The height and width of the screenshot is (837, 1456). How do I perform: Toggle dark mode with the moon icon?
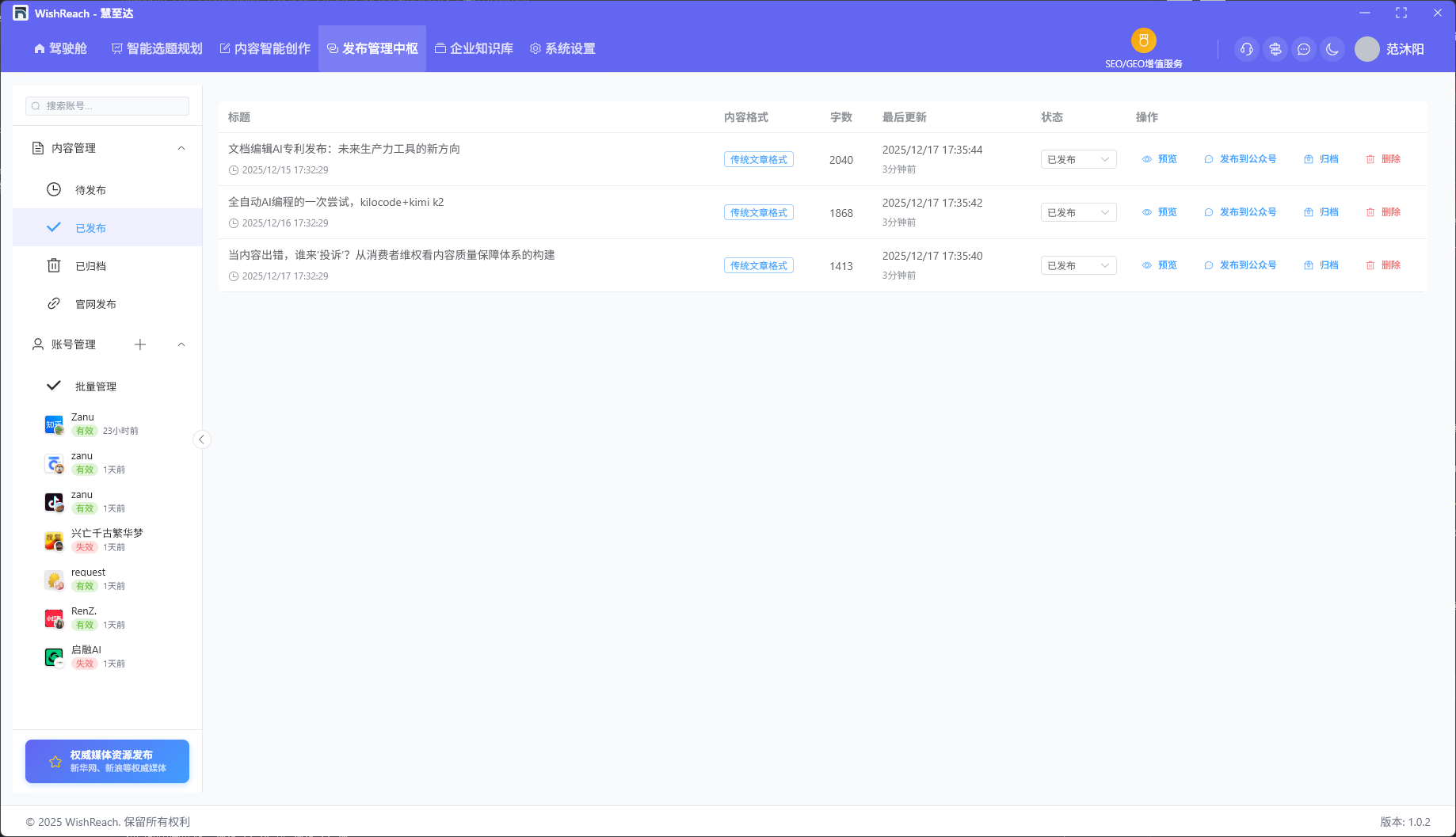pyautogui.click(x=1332, y=49)
